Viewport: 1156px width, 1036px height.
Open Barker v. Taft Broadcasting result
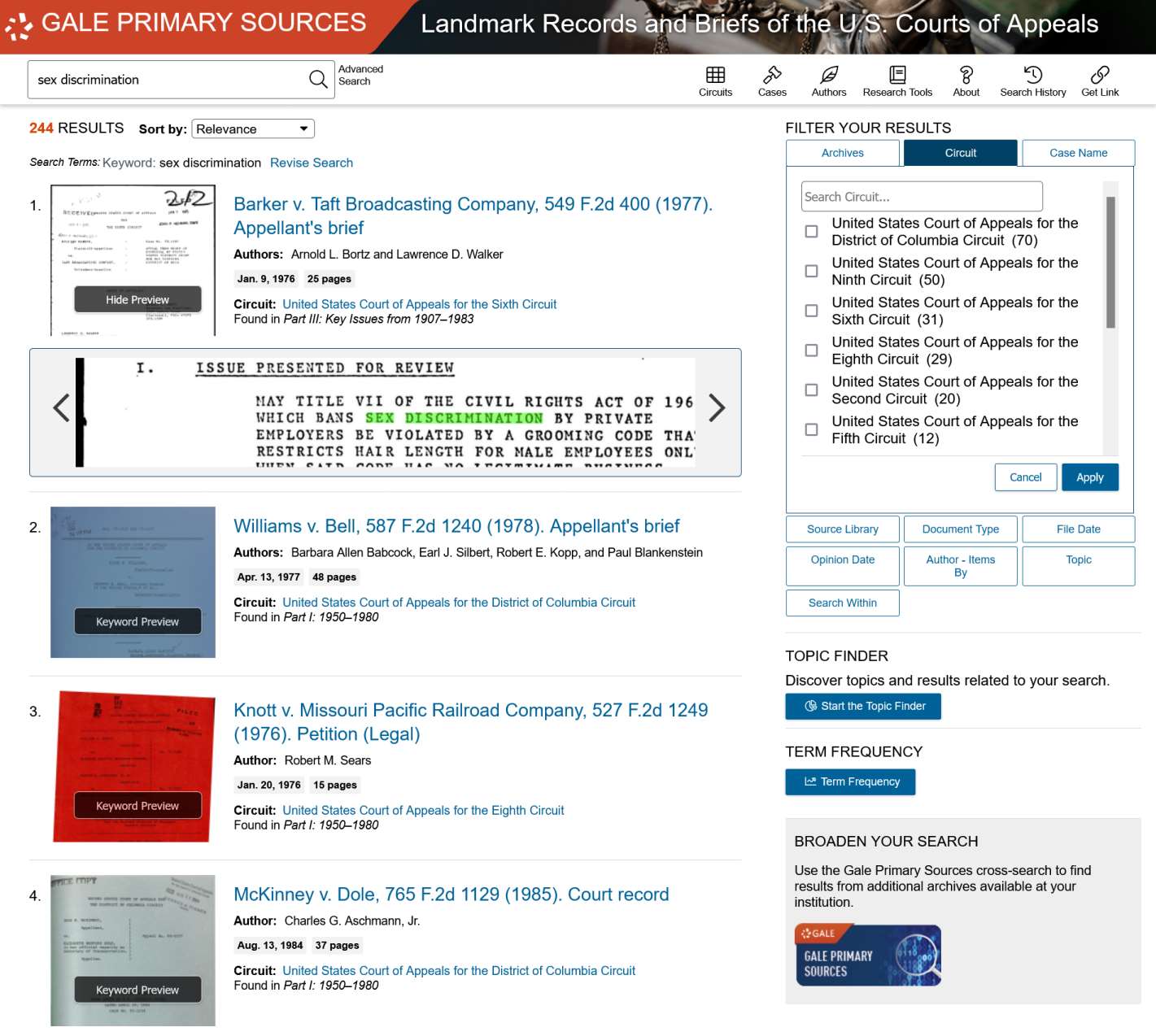pos(473,215)
